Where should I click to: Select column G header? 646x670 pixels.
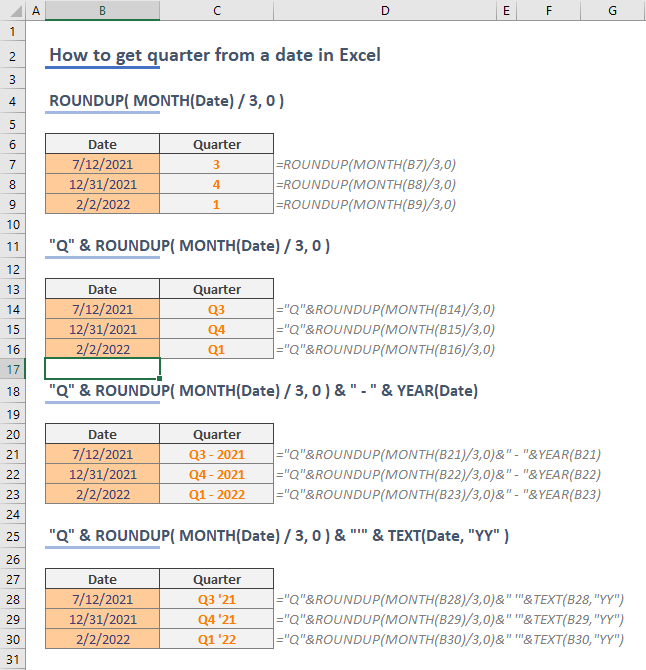tap(613, 10)
